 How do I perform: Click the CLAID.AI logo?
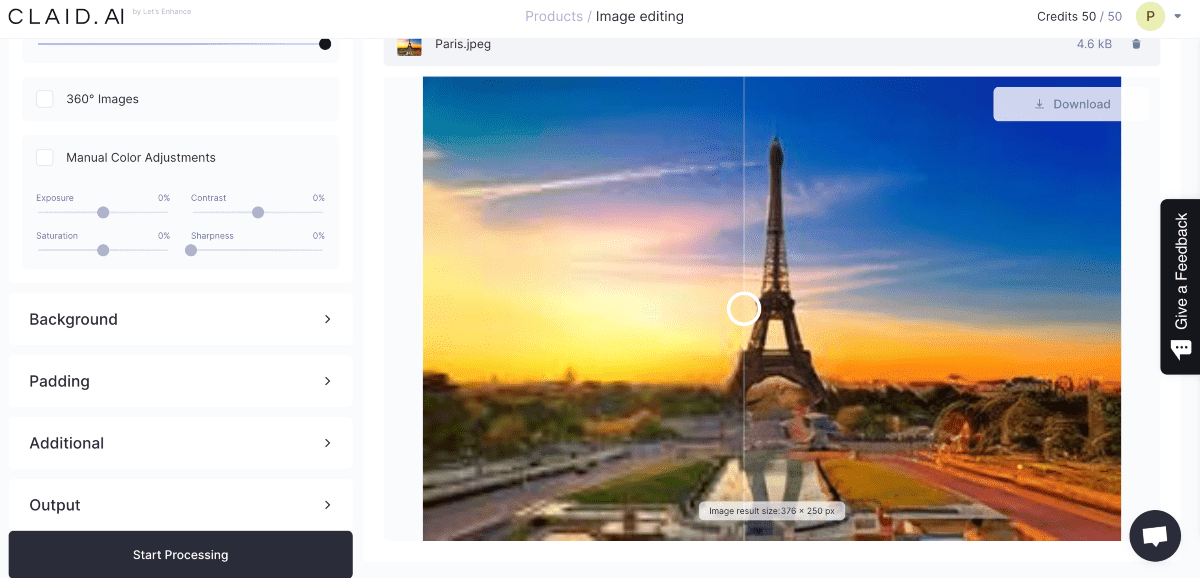[66, 16]
